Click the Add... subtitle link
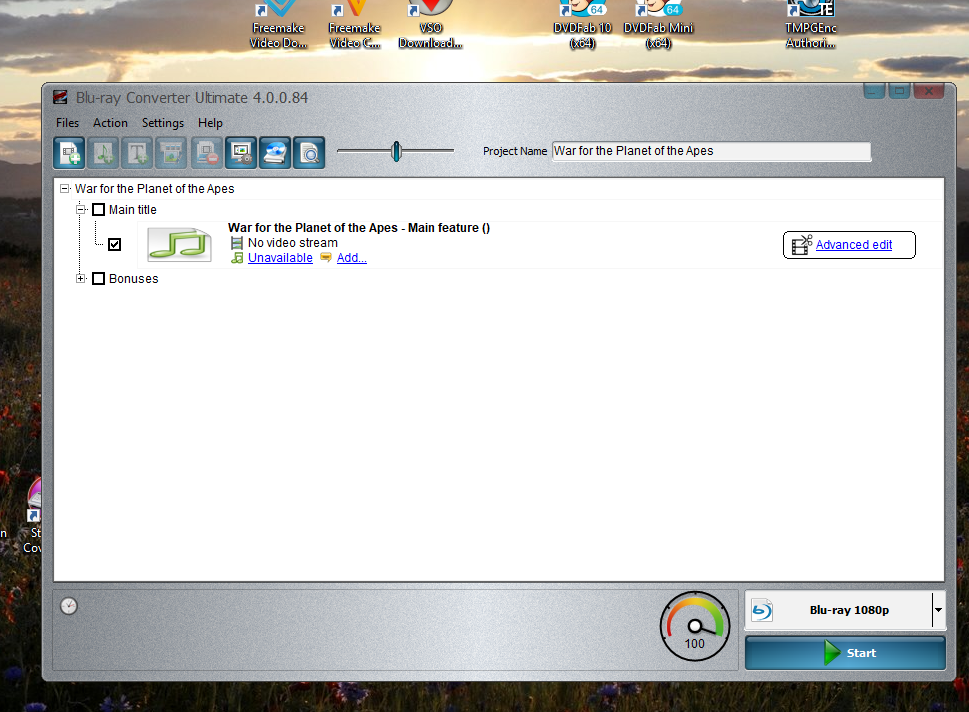Screen dimensions: 969x712 [352, 258]
